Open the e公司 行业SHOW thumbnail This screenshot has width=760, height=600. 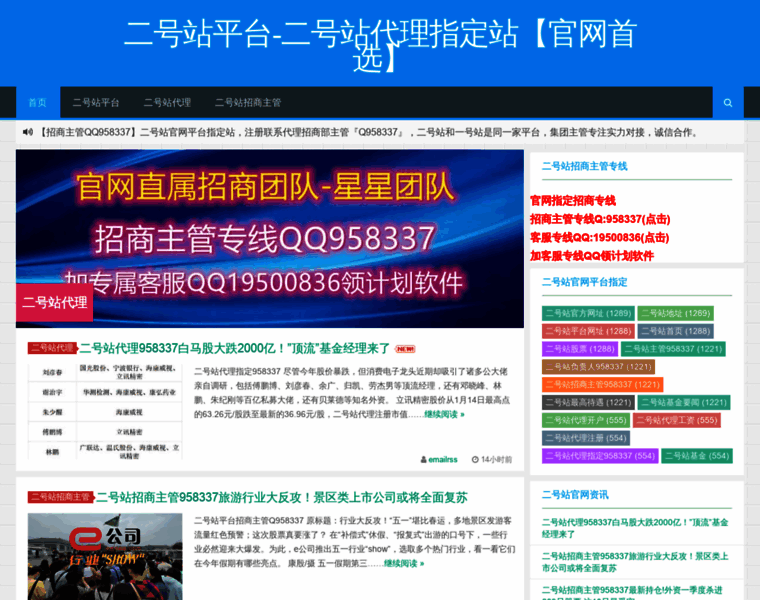pos(105,556)
